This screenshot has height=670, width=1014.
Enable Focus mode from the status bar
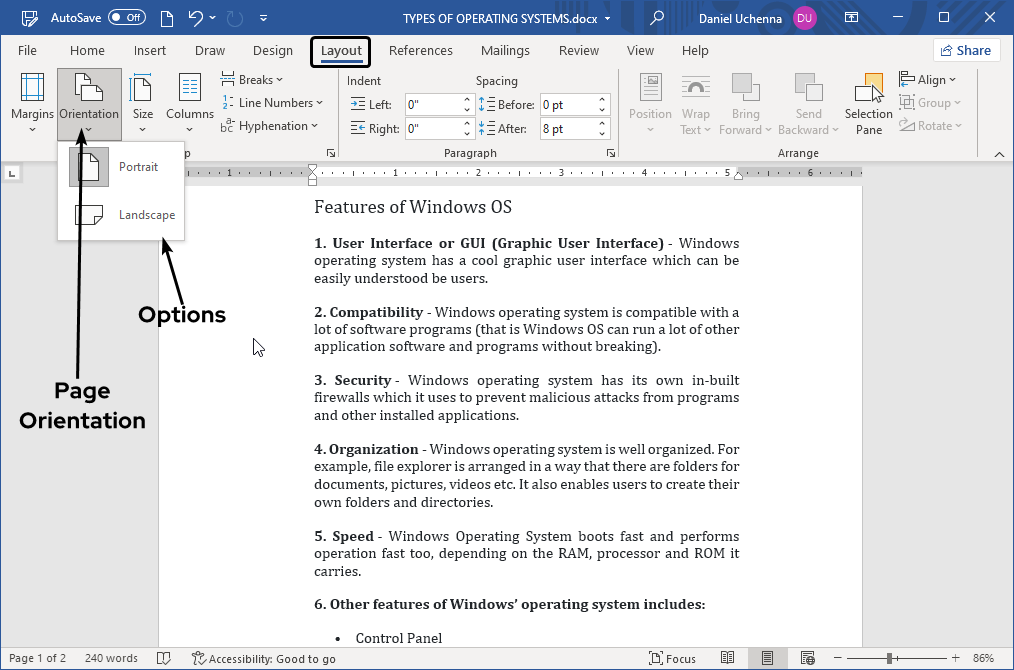click(674, 657)
